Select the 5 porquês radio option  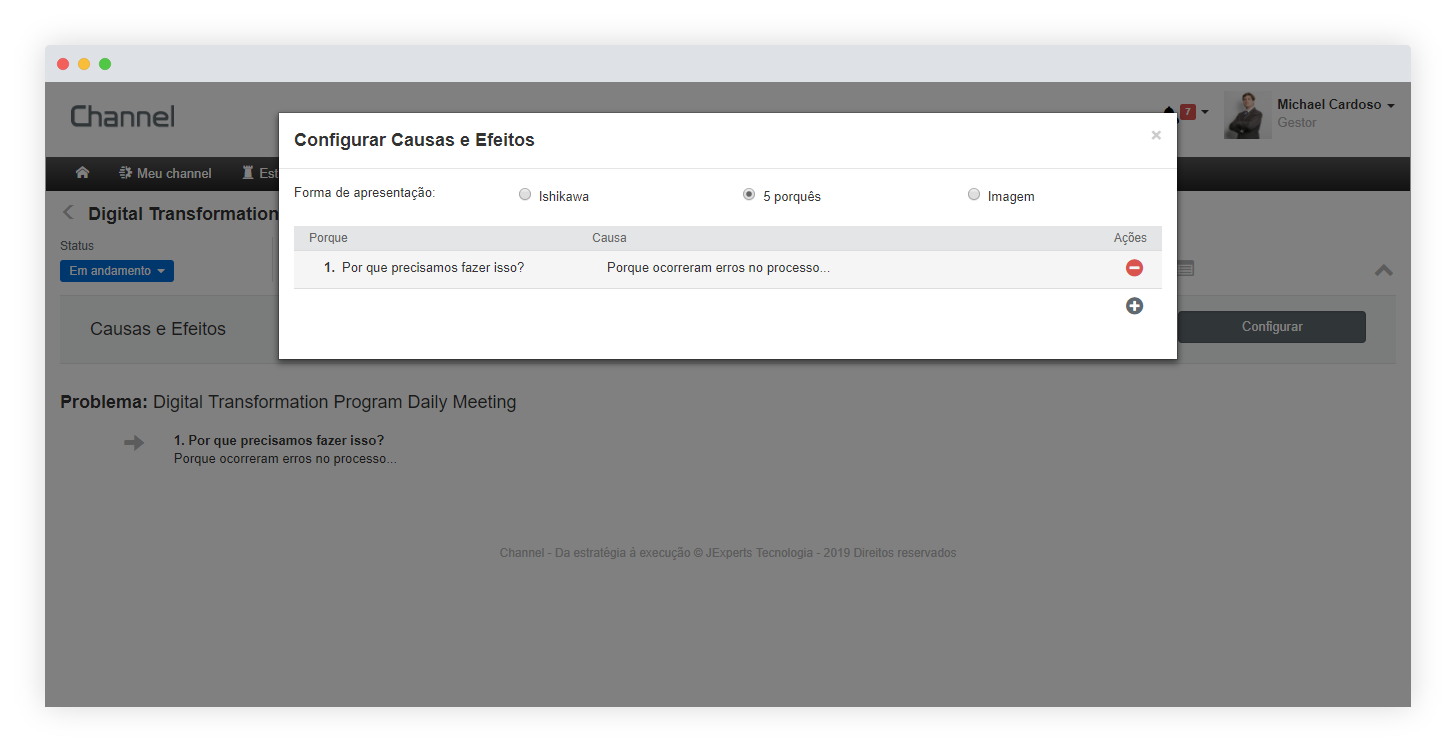(749, 195)
